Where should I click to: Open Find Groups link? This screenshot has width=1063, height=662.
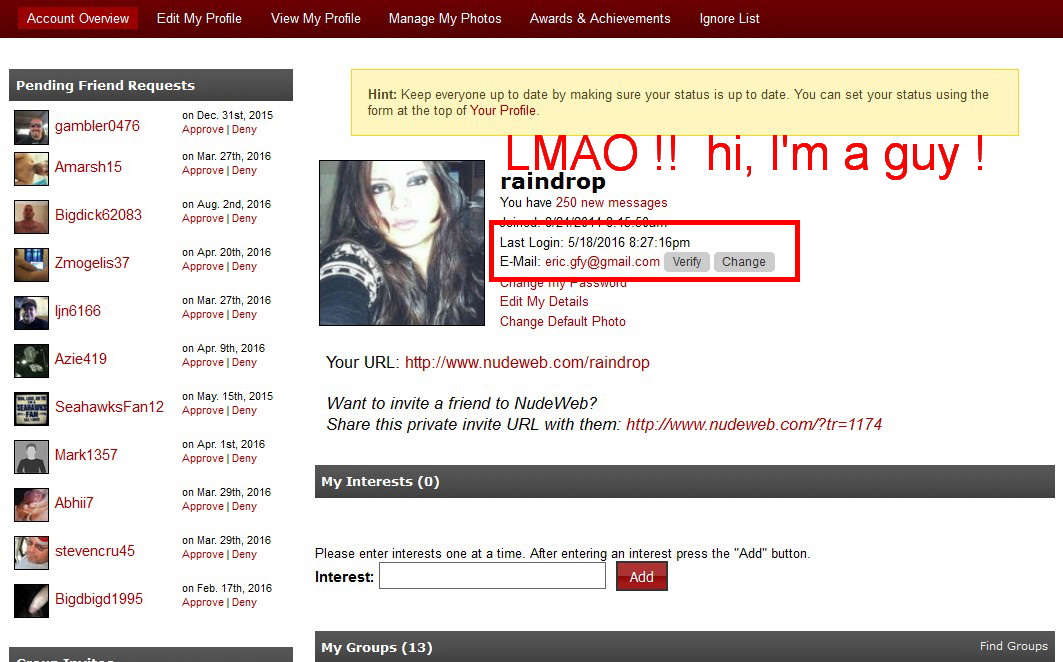click(x=1013, y=646)
